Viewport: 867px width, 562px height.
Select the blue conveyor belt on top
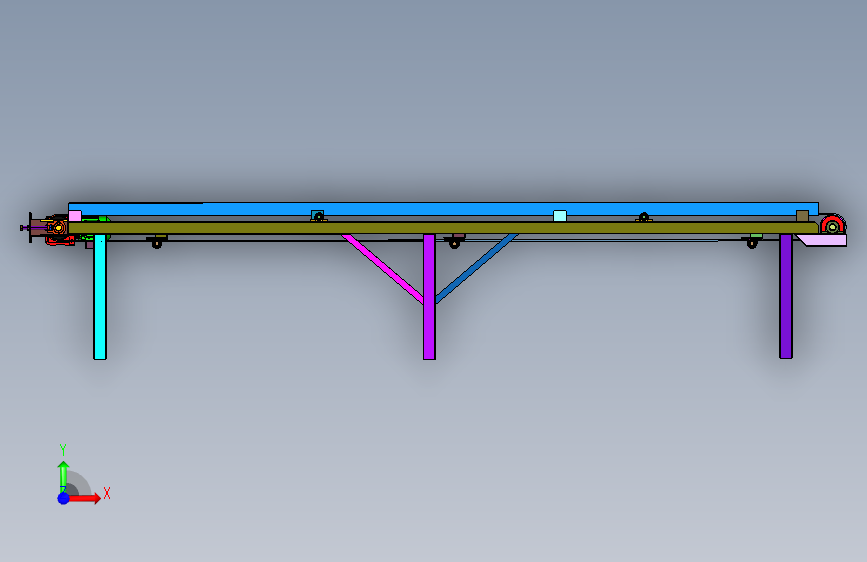click(443, 209)
